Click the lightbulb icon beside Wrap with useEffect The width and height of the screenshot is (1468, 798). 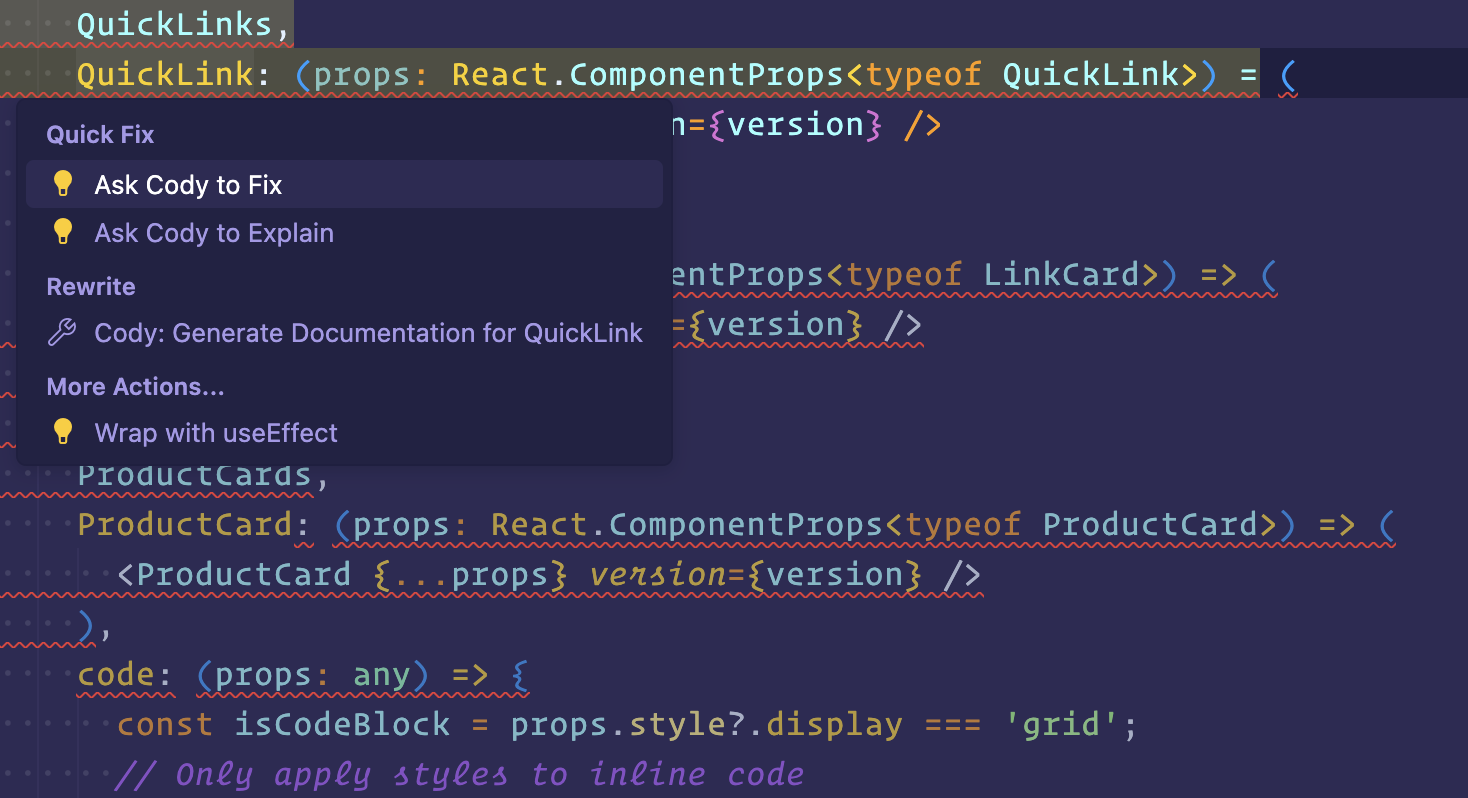63,433
